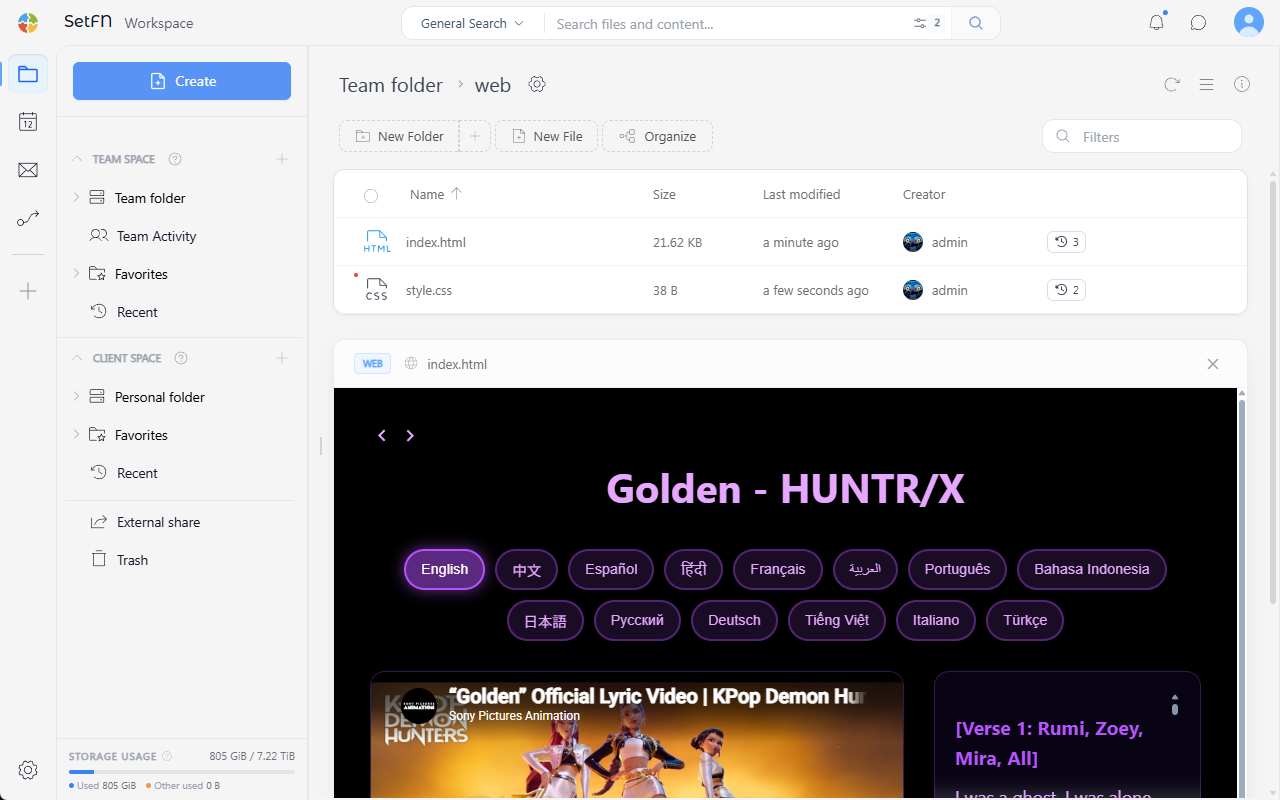1280x800 pixels.
Task: Open version history for index.html
Action: coord(1066,242)
